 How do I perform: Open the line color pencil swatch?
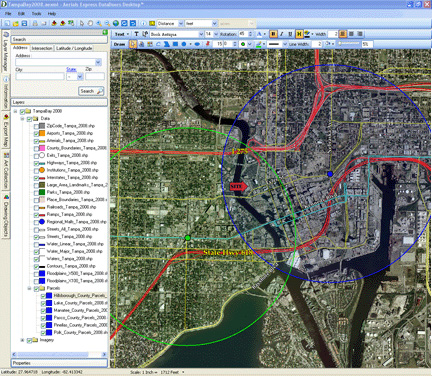[x=259, y=44]
